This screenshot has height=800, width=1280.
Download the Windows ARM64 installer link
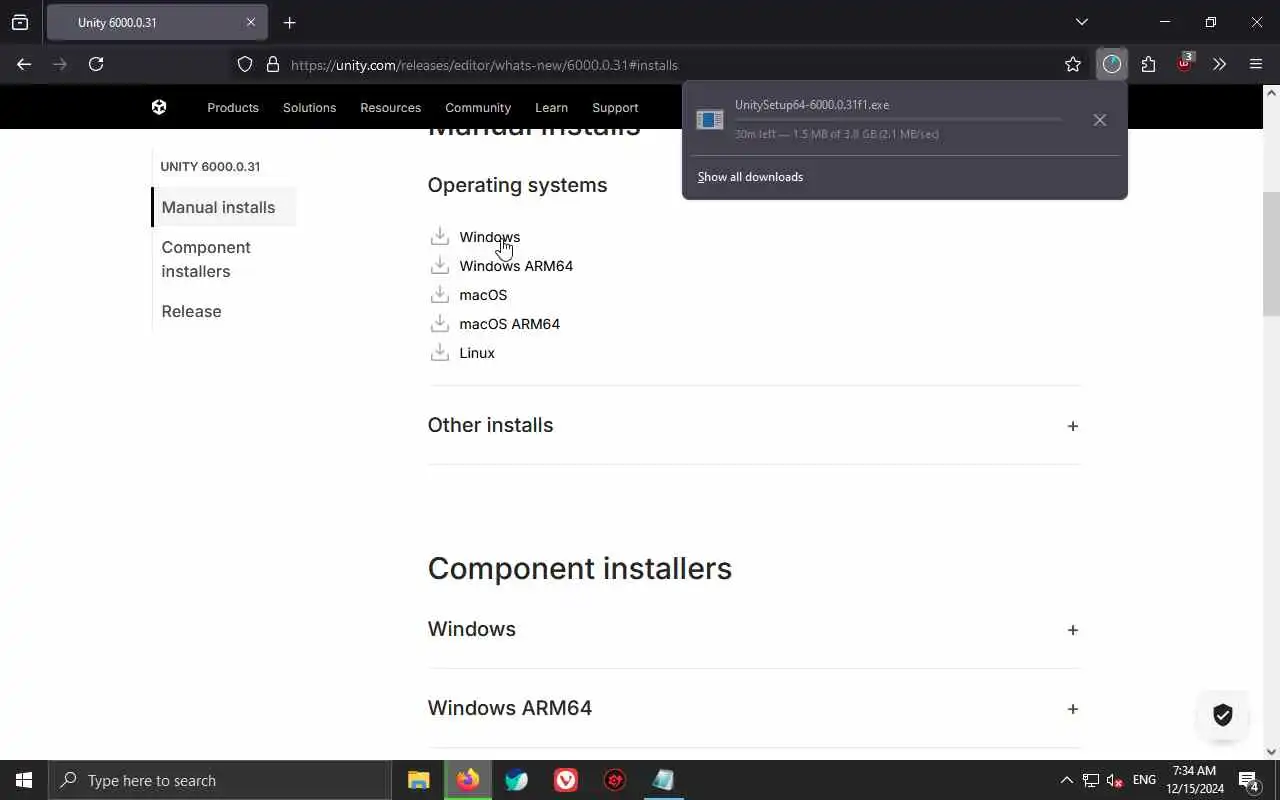point(516,266)
